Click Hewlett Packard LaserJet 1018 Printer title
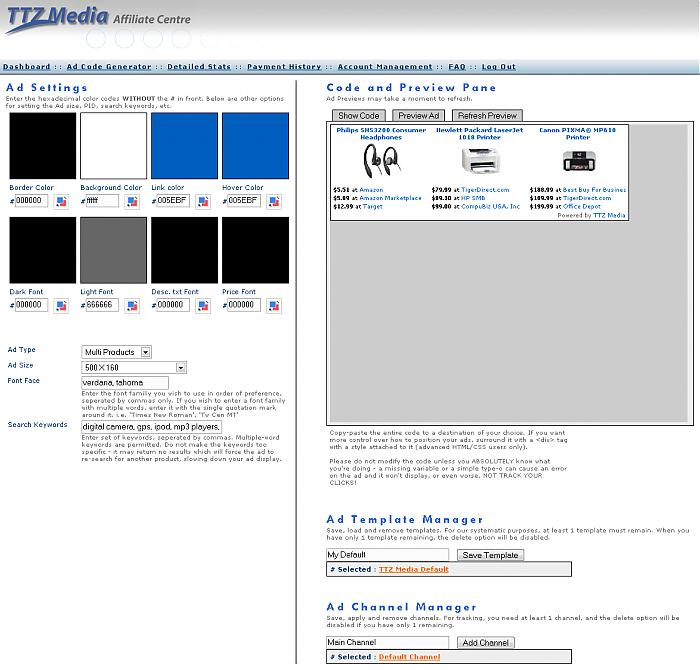Image resolution: width=700 pixels, height=670 pixels. coord(479,133)
